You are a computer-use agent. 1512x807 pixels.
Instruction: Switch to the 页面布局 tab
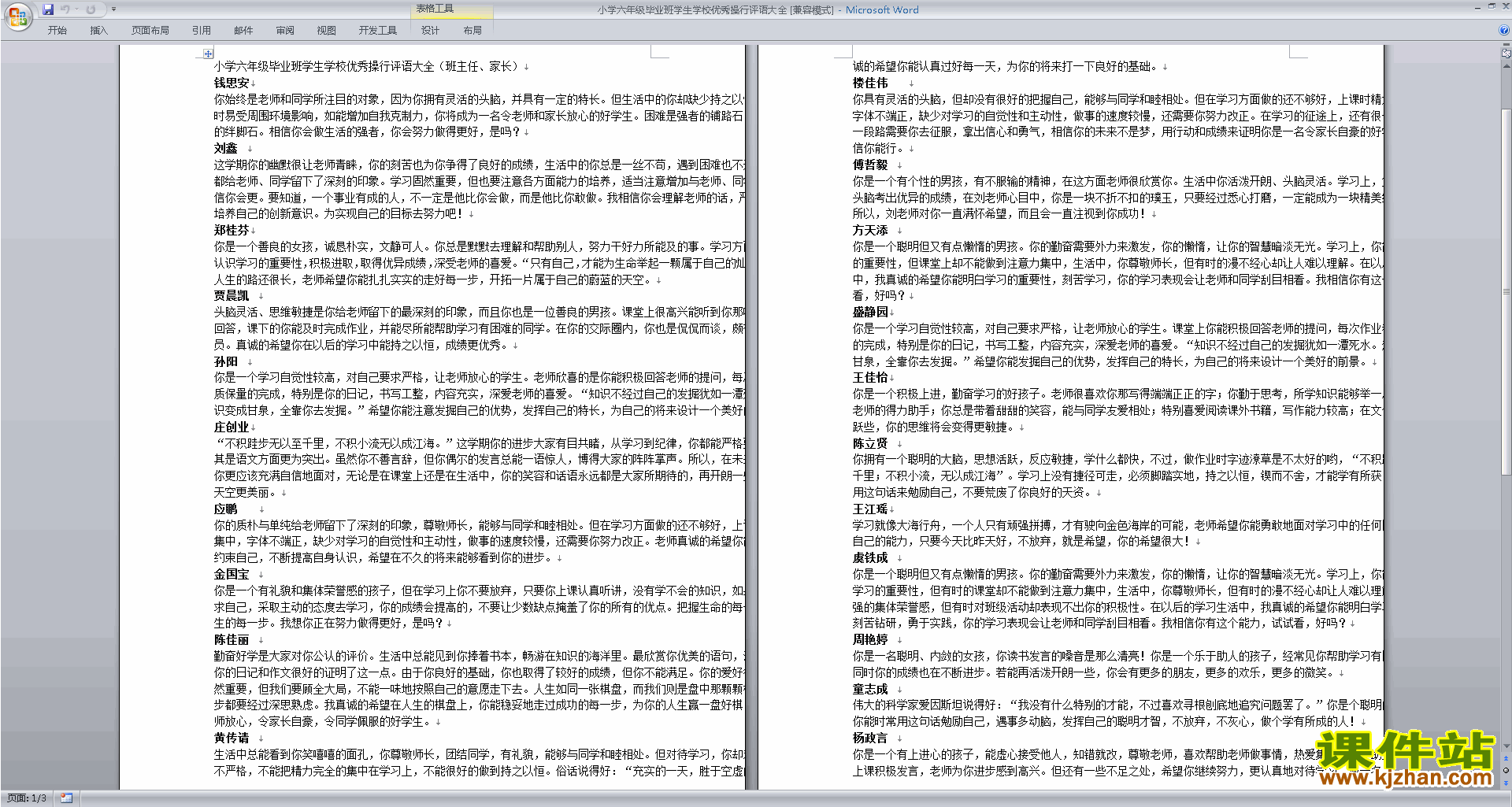[150, 30]
